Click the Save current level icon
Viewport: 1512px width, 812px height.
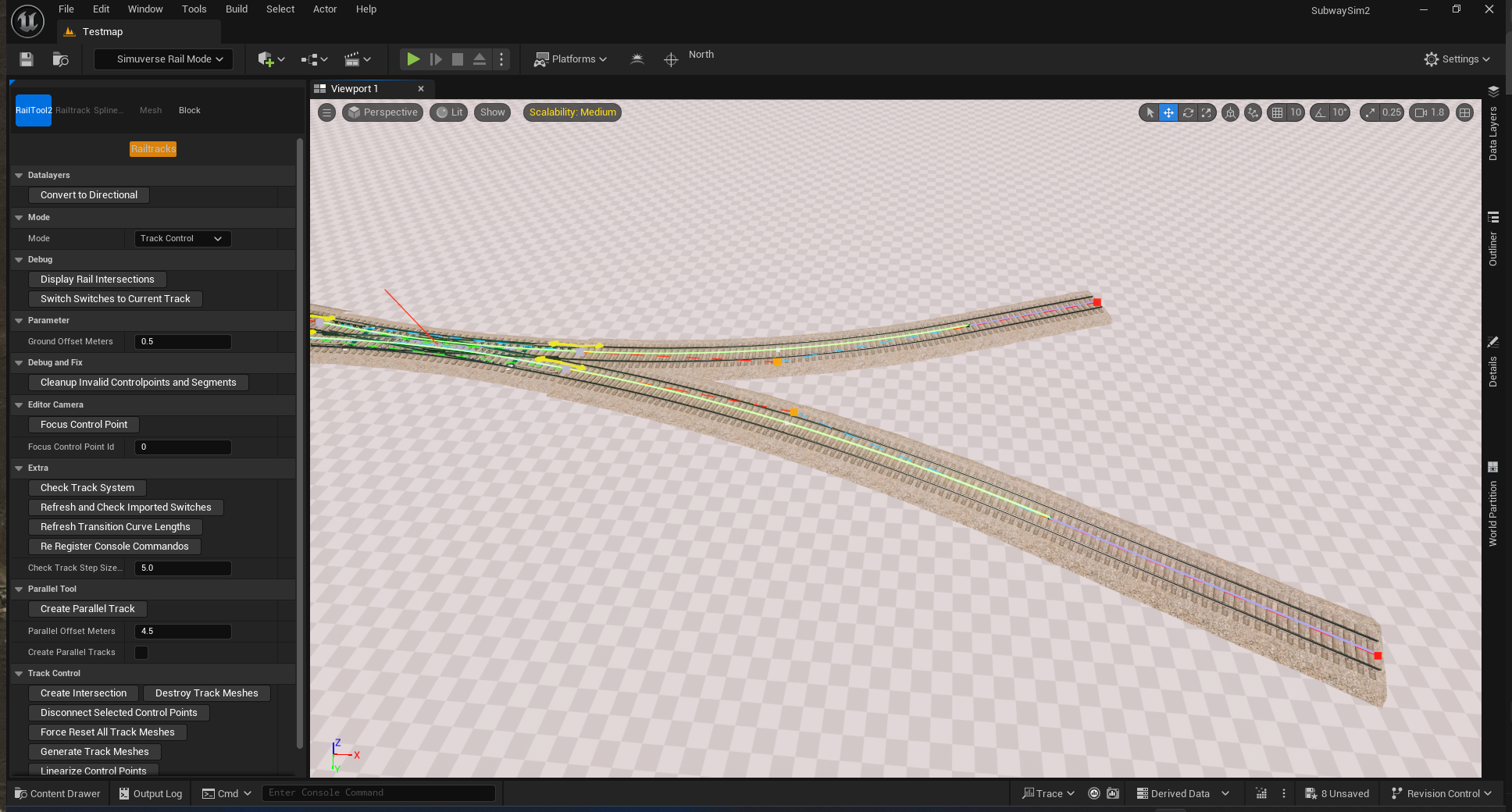click(x=26, y=59)
